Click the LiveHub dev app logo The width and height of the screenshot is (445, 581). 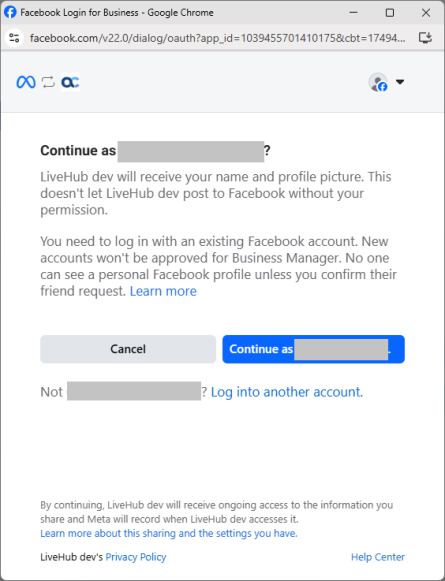[x=70, y=82]
